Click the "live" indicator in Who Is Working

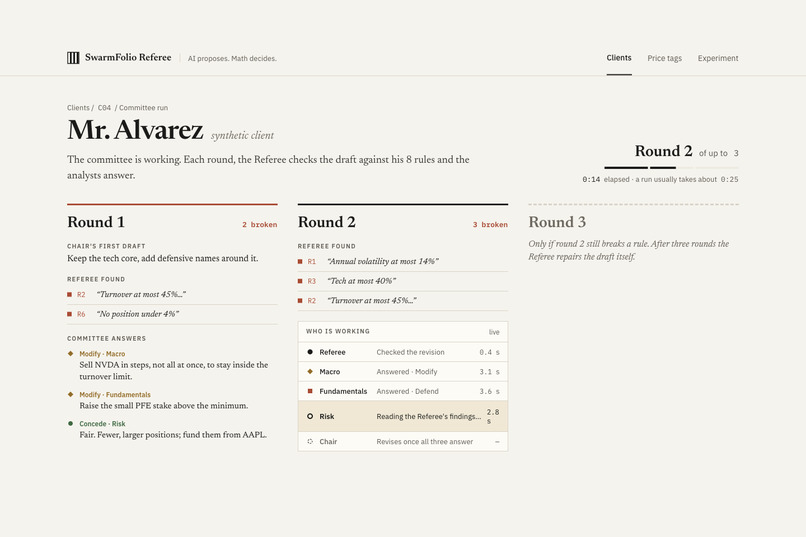[494, 332]
